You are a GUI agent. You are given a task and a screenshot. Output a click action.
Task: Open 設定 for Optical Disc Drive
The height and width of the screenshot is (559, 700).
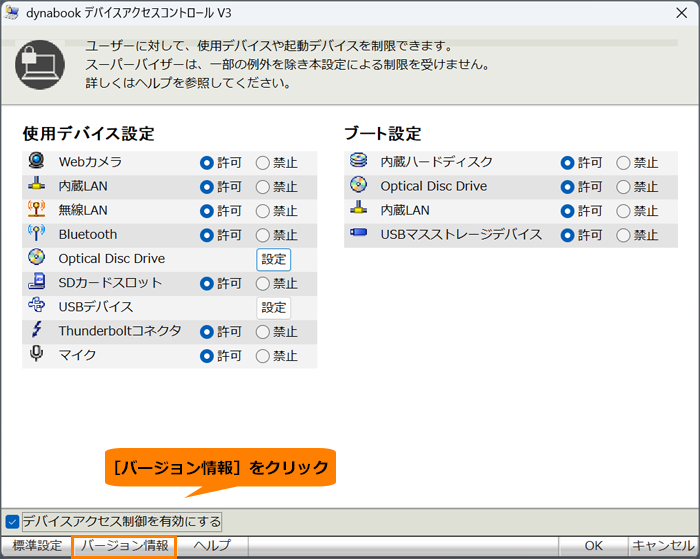tap(273, 259)
